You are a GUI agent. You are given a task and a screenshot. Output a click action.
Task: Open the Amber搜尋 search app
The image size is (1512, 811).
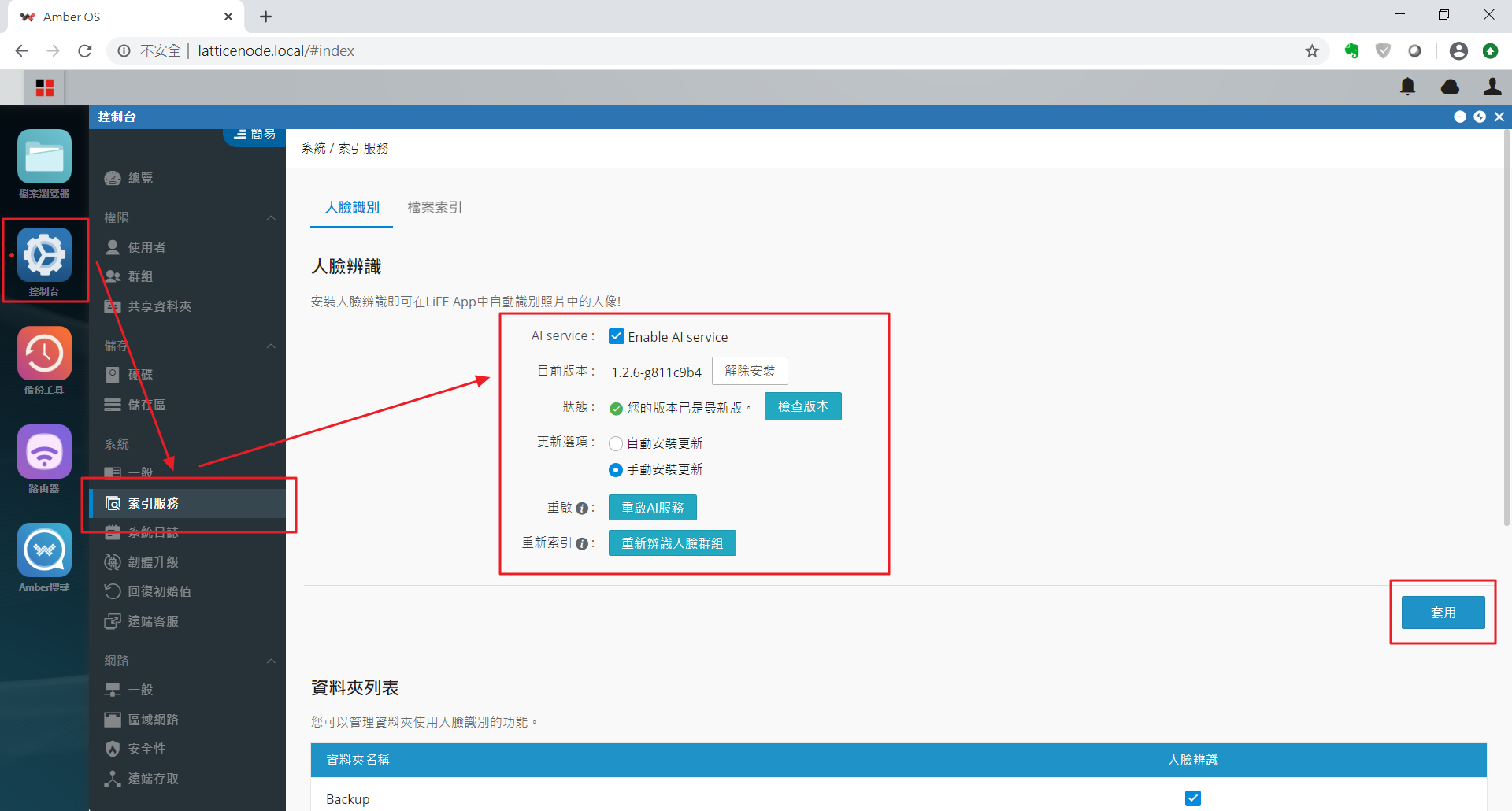[x=44, y=557]
